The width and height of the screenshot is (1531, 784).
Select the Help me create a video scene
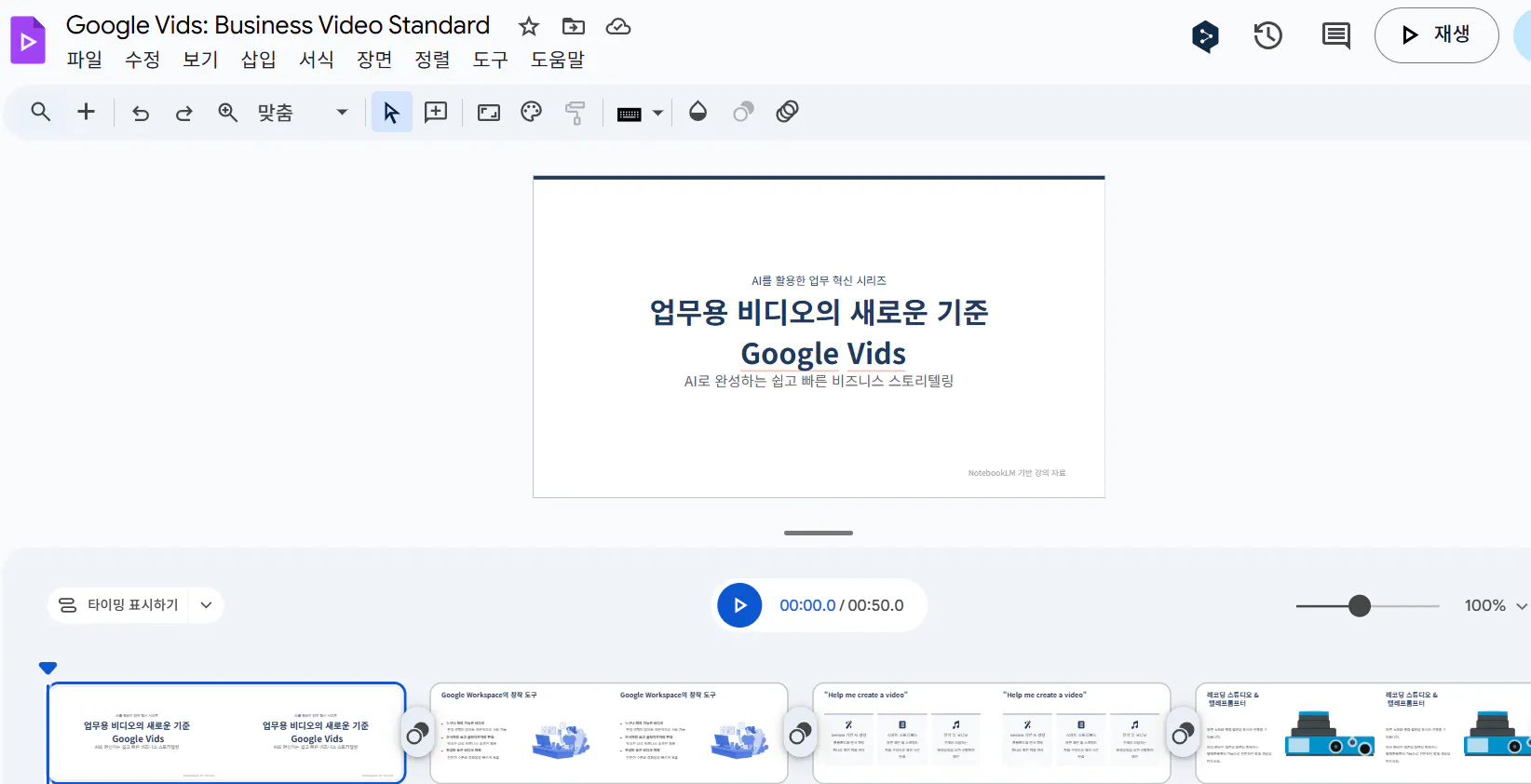click(992, 734)
